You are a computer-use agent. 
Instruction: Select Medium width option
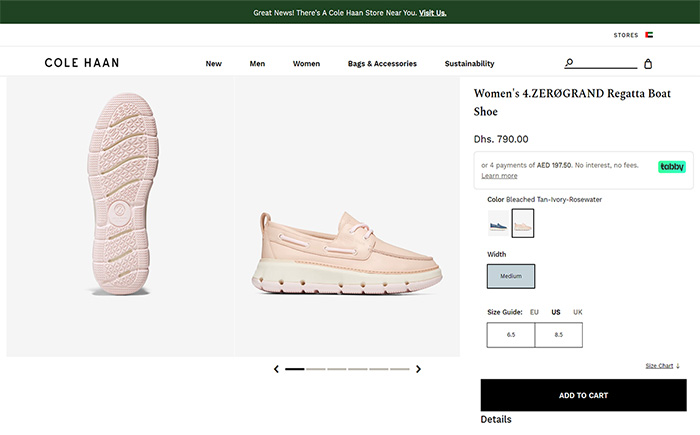click(511, 276)
